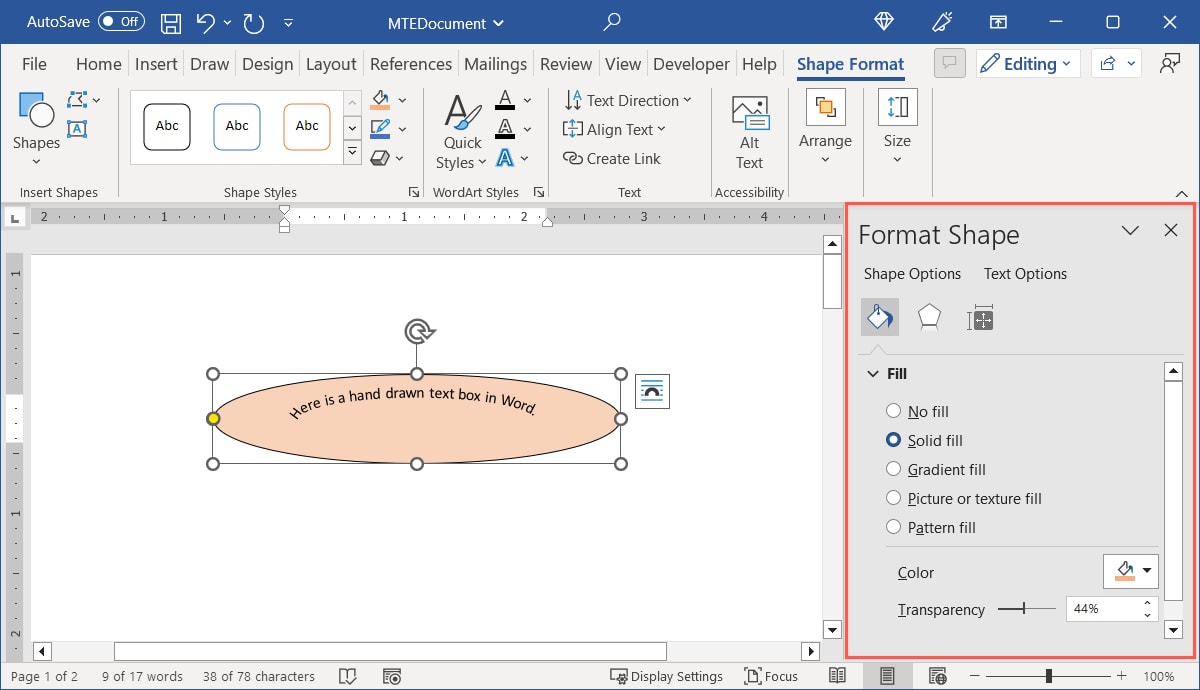Collapse the Fill section
The width and height of the screenshot is (1200, 690).
[872, 373]
